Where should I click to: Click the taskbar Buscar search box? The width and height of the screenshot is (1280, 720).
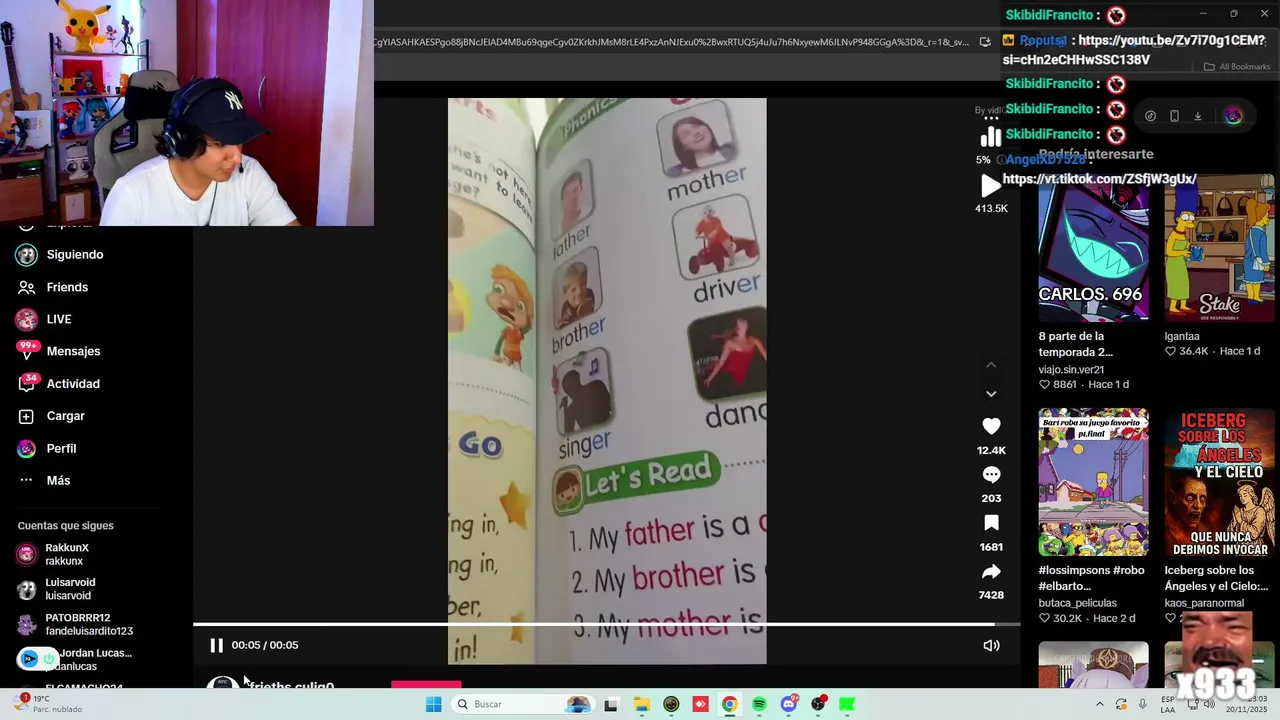pos(522,704)
